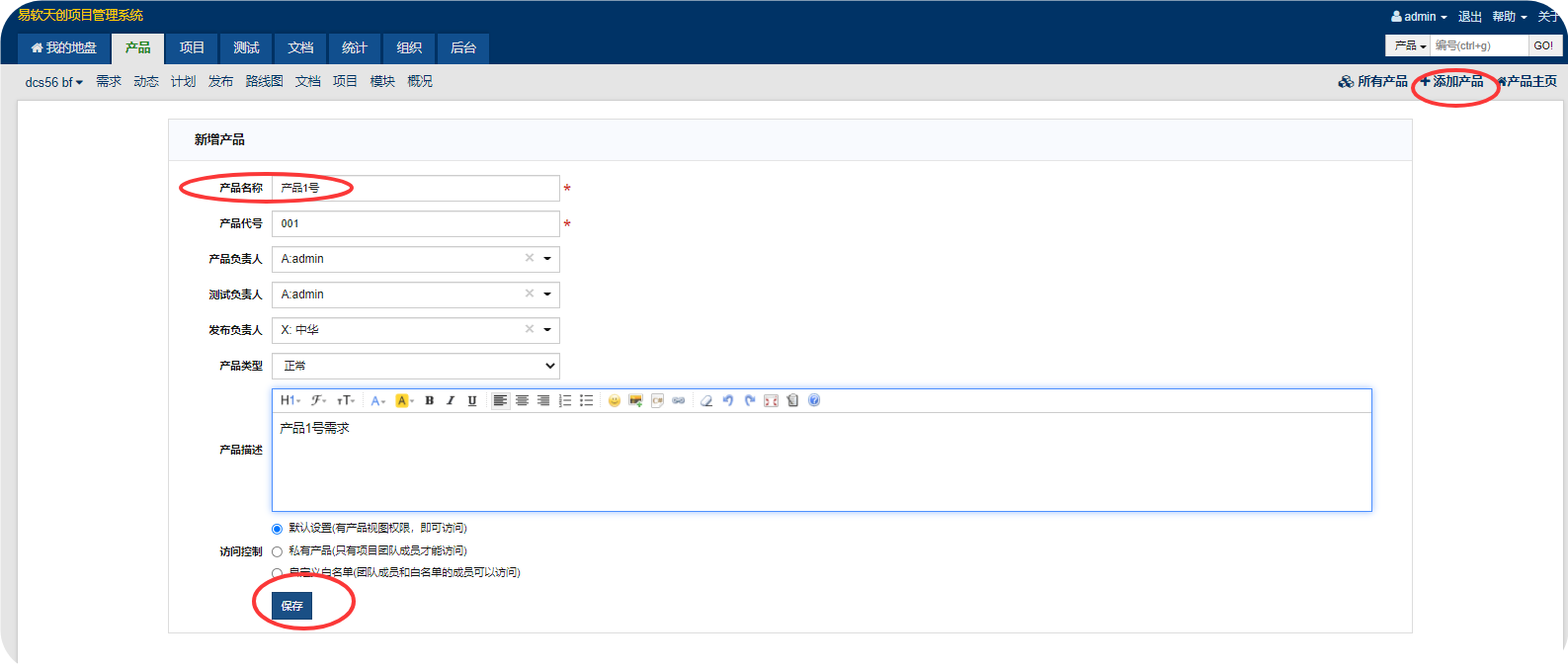
Task: Switch to 后台 tab
Action: 463,47
